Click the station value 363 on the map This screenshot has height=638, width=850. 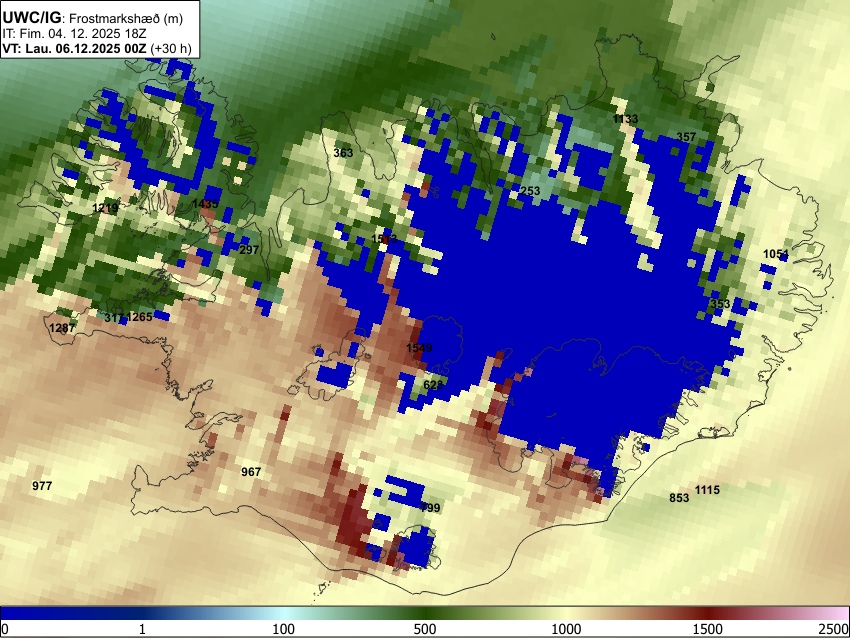coord(343,153)
